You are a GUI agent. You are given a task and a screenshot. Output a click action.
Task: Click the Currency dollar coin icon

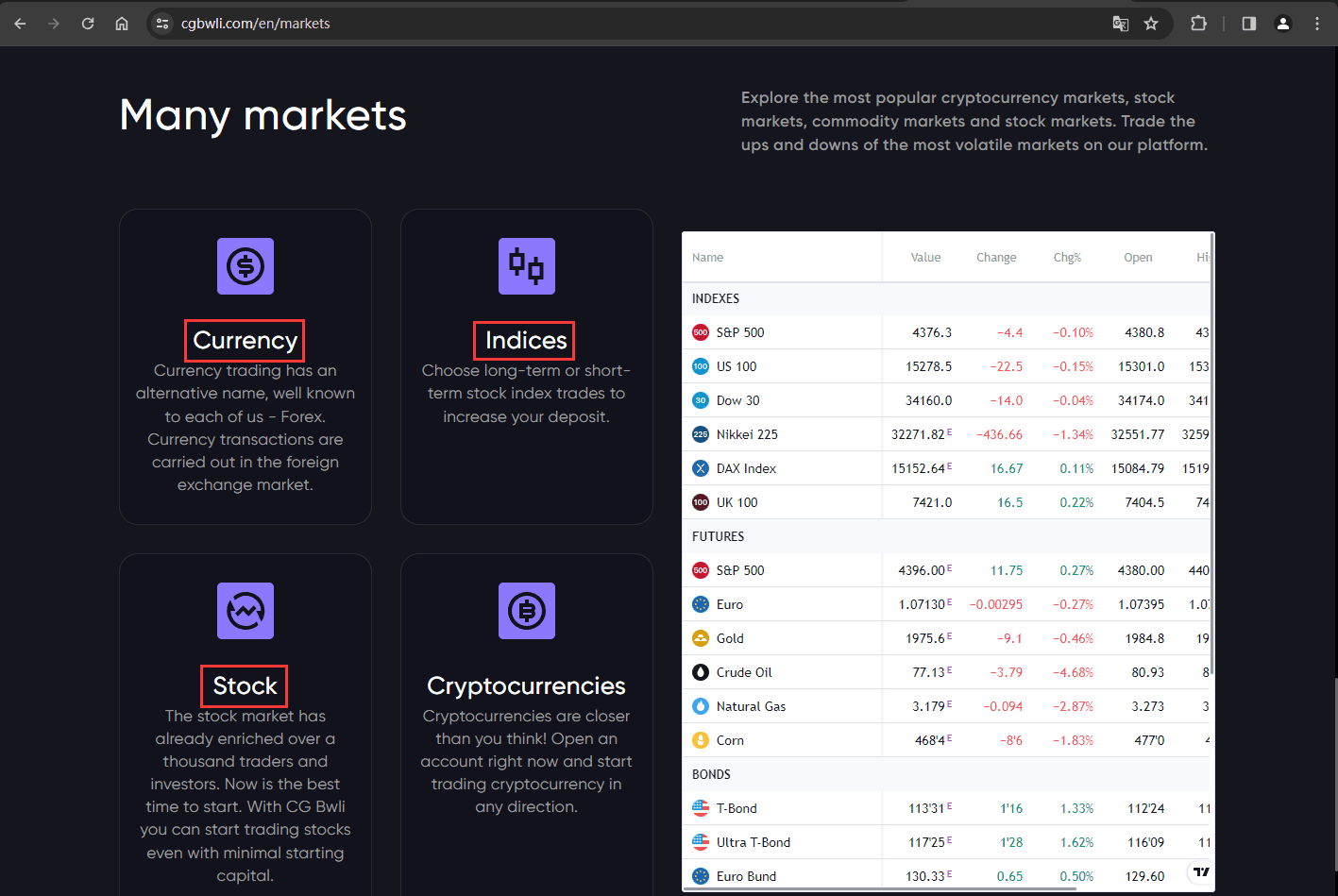click(x=246, y=266)
